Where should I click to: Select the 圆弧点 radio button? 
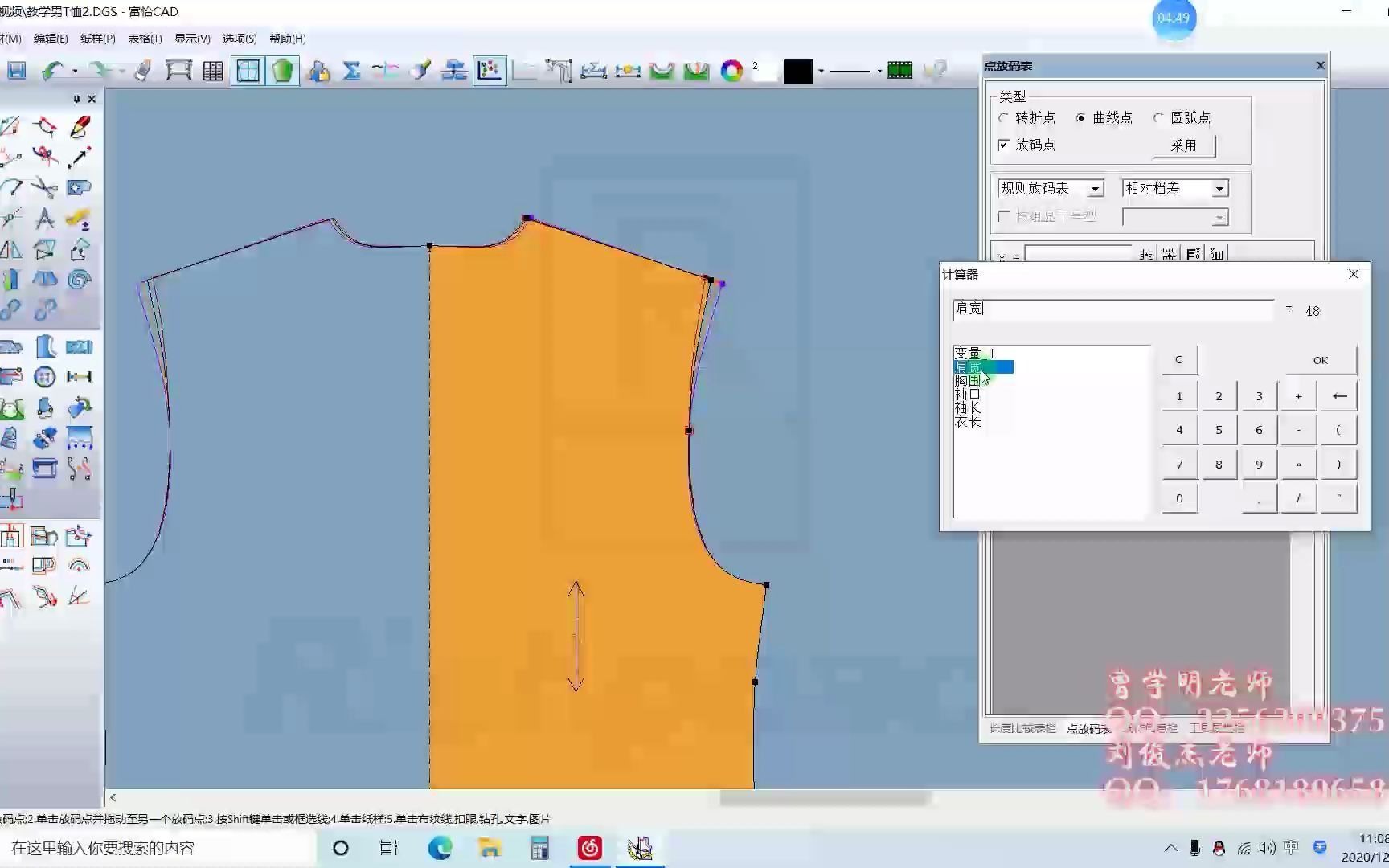[x=1157, y=117]
